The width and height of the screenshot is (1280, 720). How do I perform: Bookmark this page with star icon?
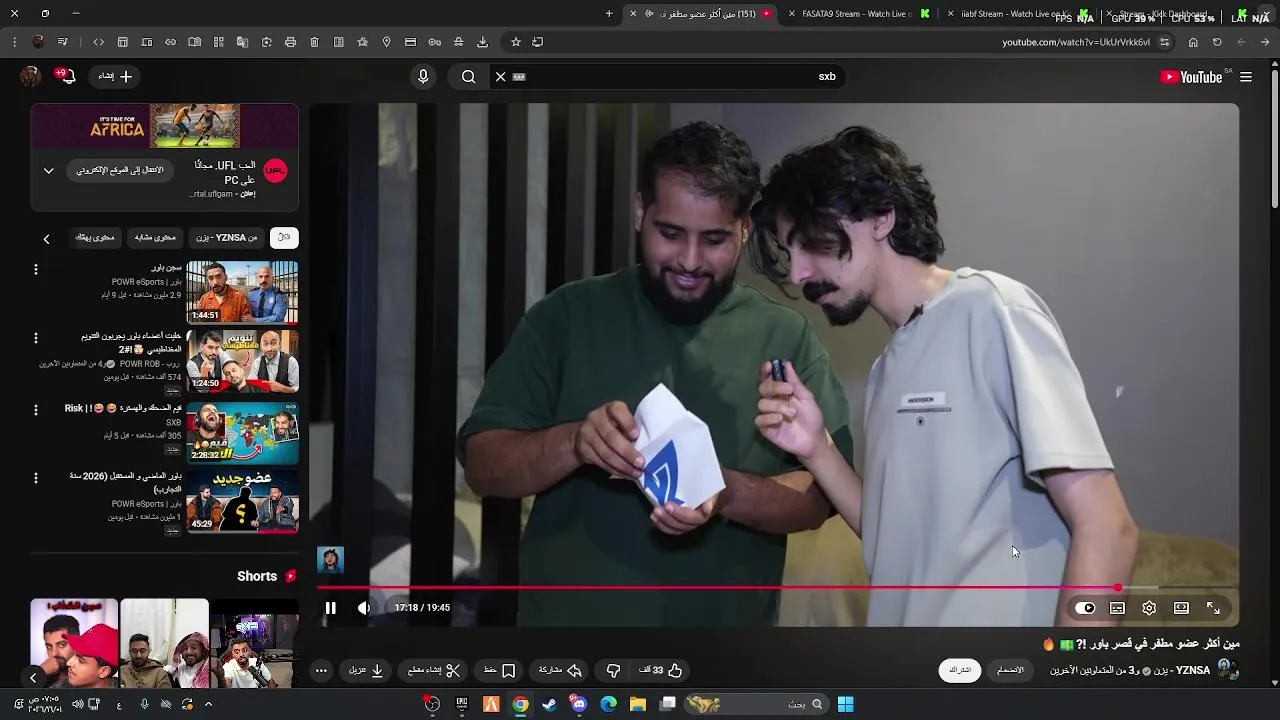tap(516, 42)
